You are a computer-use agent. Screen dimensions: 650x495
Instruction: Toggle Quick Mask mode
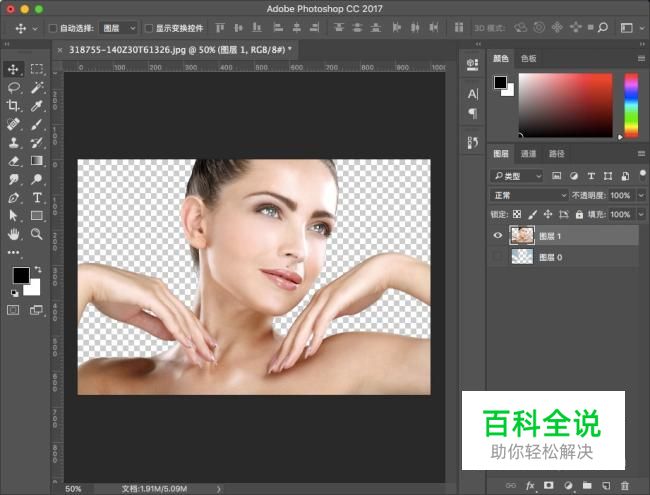click(x=13, y=310)
